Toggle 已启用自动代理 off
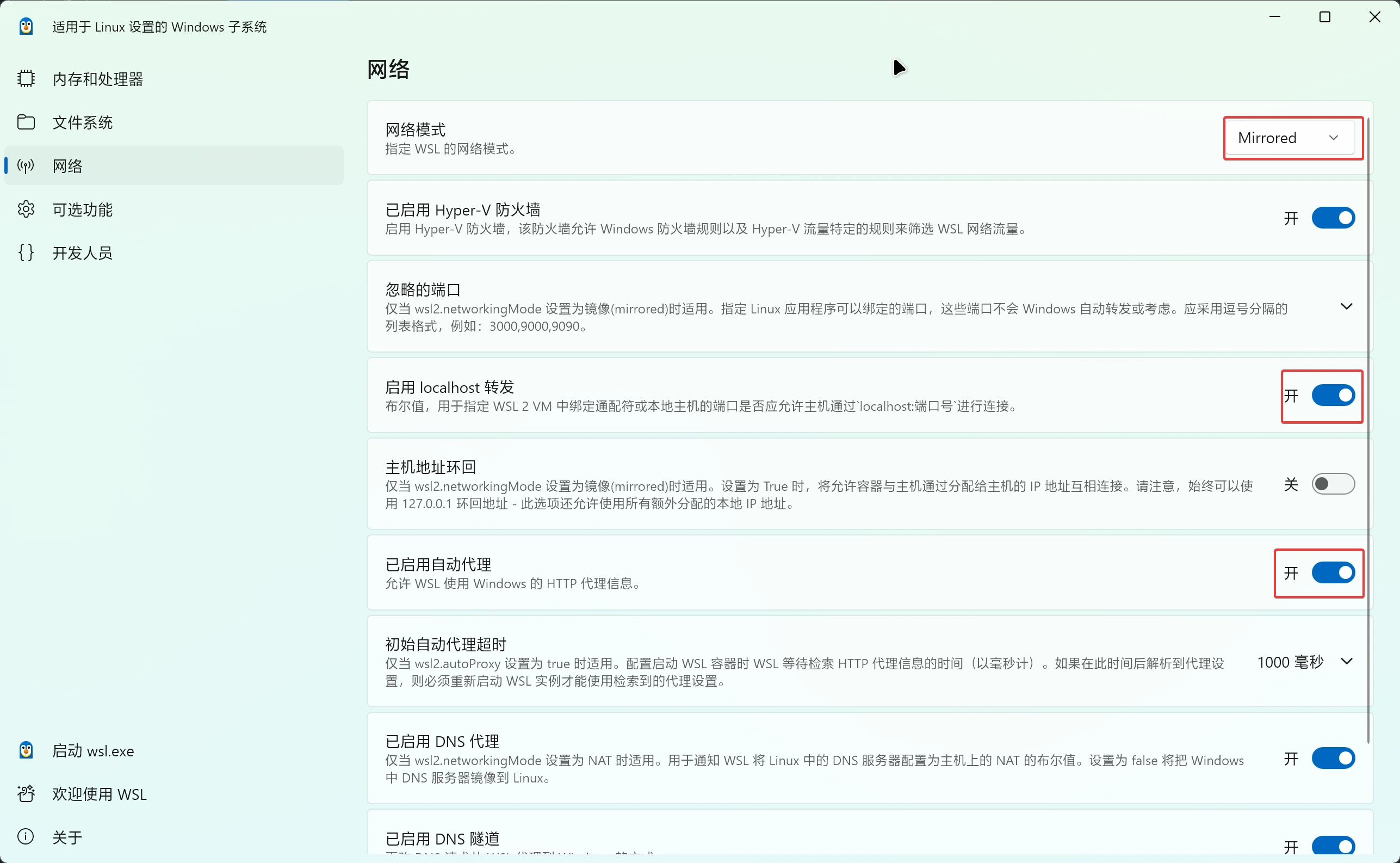1400x863 pixels. tap(1333, 572)
